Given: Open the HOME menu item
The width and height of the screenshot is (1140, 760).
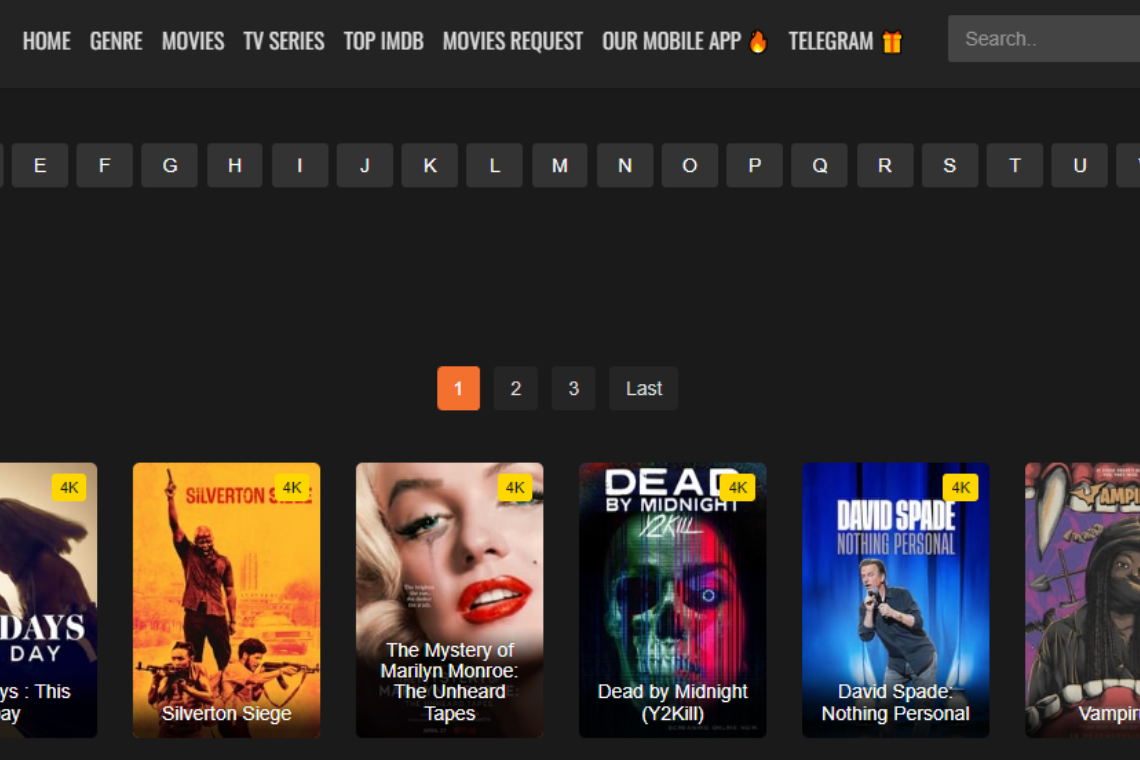Looking at the screenshot, I should click(47, 41).
